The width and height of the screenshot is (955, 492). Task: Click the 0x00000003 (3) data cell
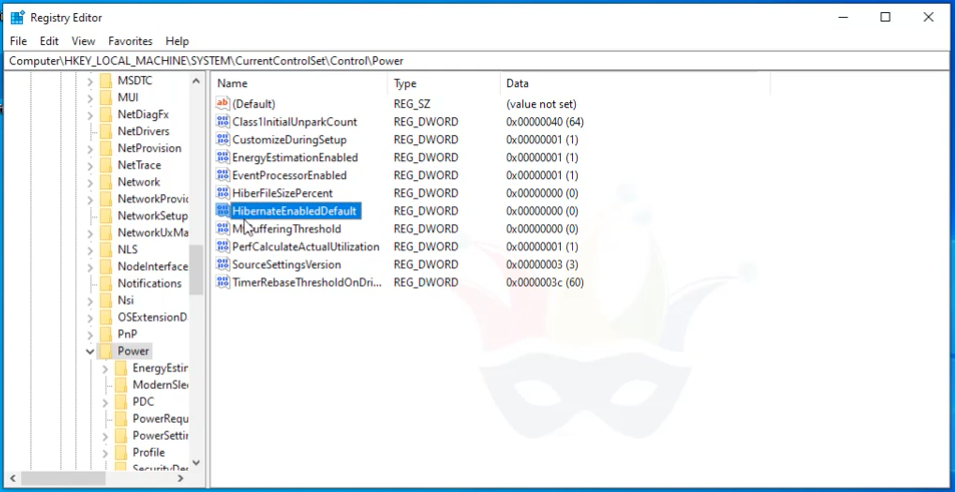pyautogui.click(x=543, y=264)
